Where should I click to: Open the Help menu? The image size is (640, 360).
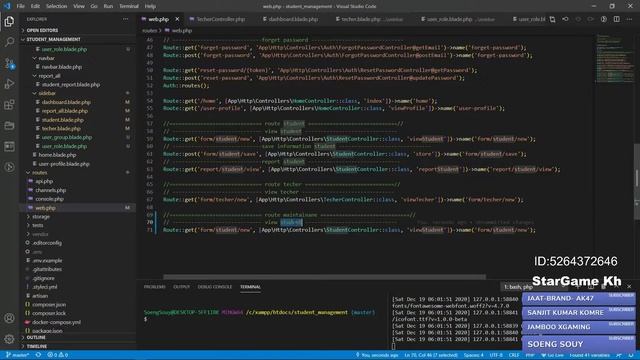coord(150,6)
